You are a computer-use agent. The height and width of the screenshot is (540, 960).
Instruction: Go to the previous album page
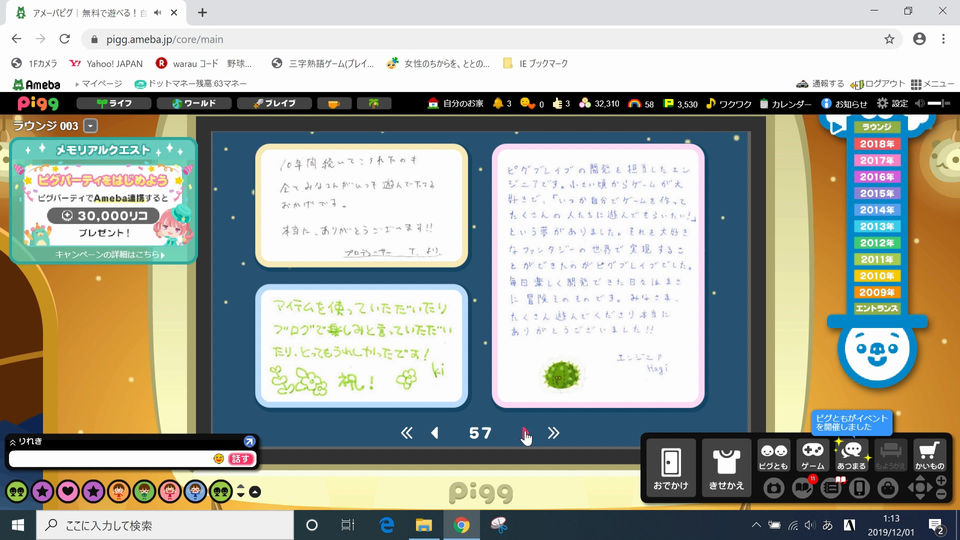point(435,433)
